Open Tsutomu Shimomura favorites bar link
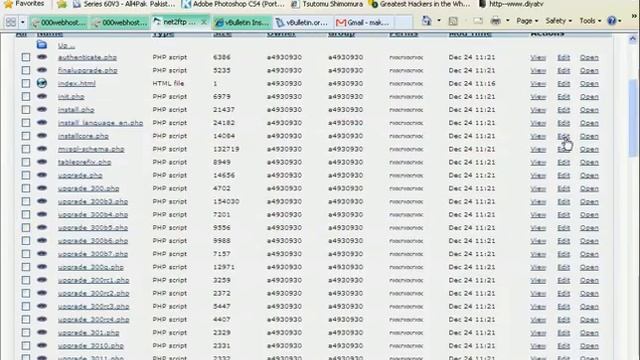 tap(328, 4)
